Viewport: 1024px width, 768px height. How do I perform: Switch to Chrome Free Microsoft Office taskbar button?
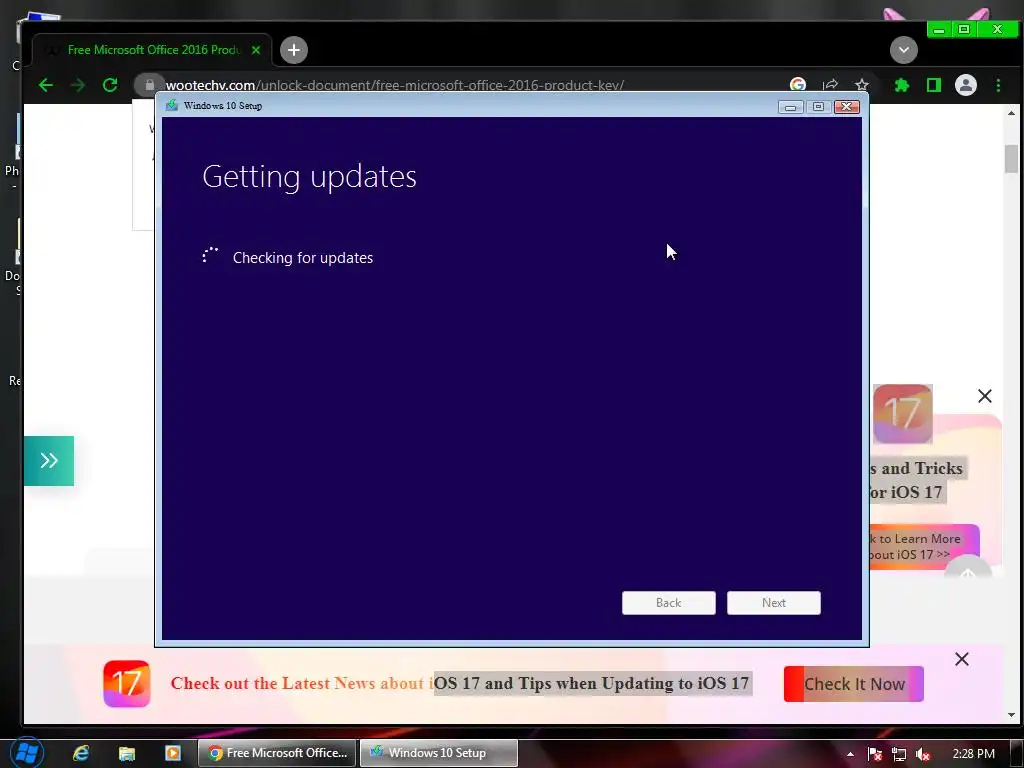pos(277,753)
